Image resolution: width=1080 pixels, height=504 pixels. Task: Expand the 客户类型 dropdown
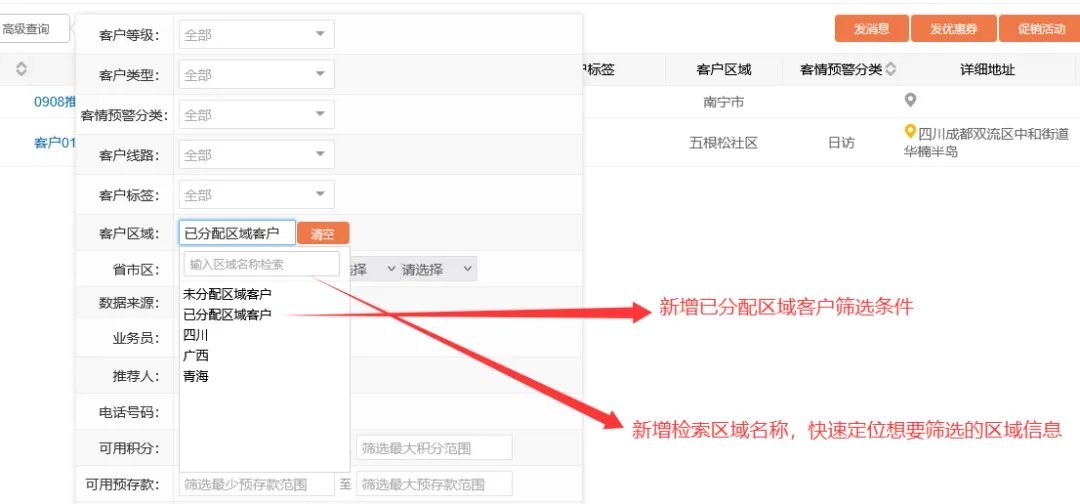click(x=257, y=74)
